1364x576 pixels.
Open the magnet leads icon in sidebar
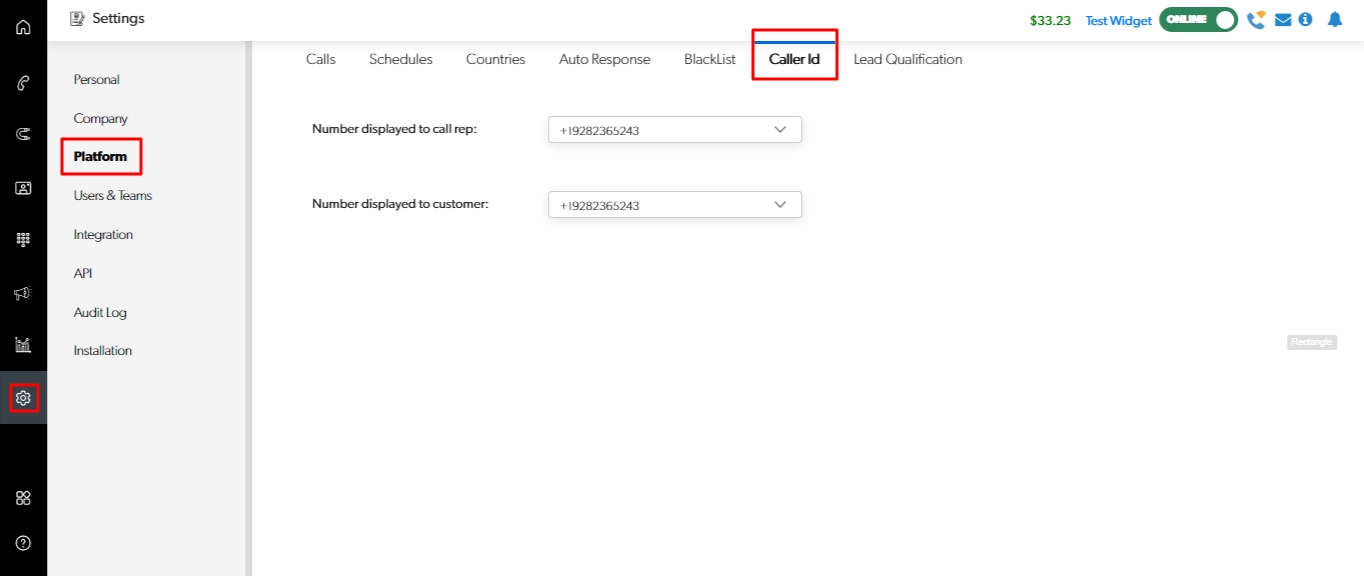point(23,134)
